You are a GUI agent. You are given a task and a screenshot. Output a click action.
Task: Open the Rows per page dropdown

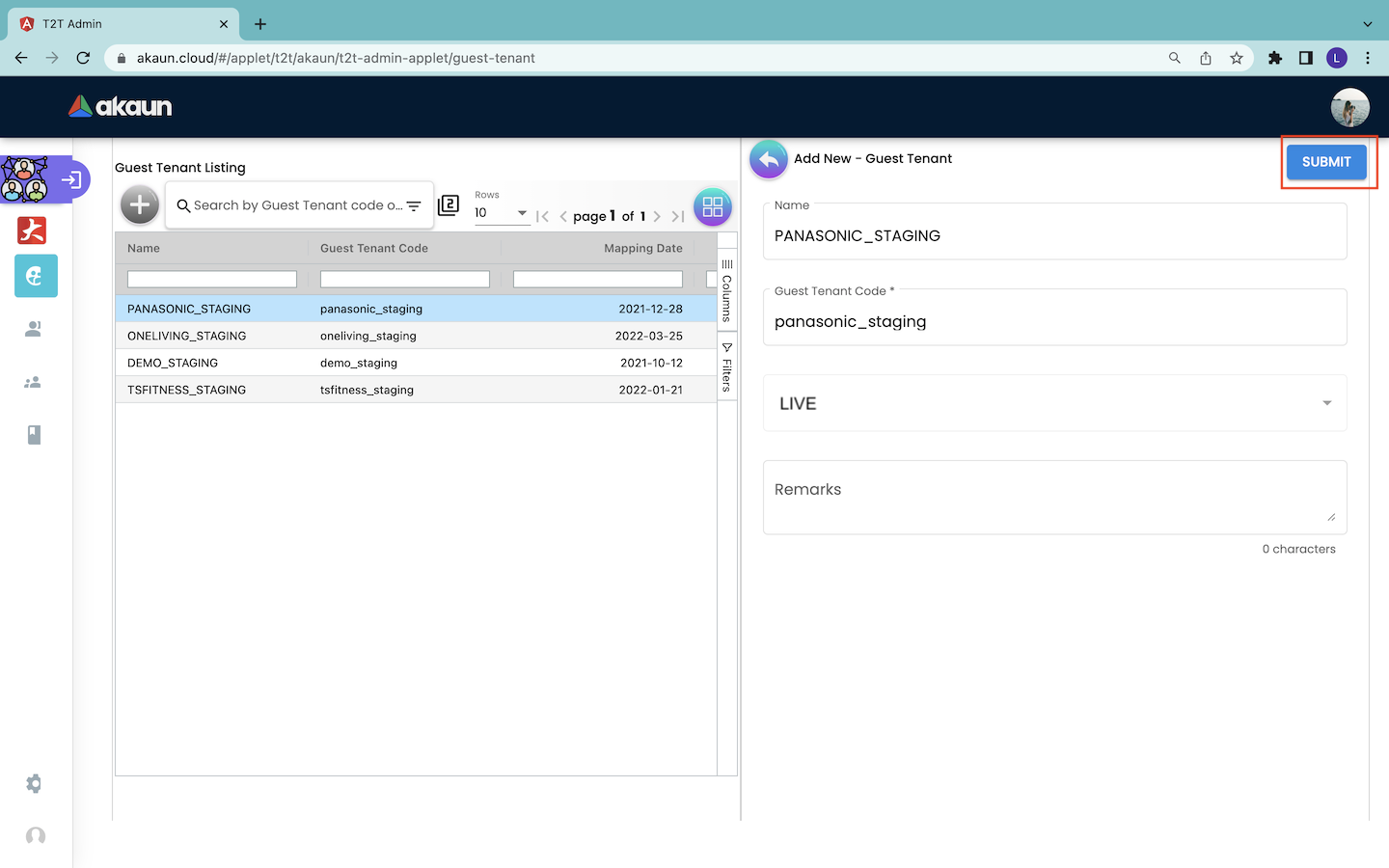501,213
